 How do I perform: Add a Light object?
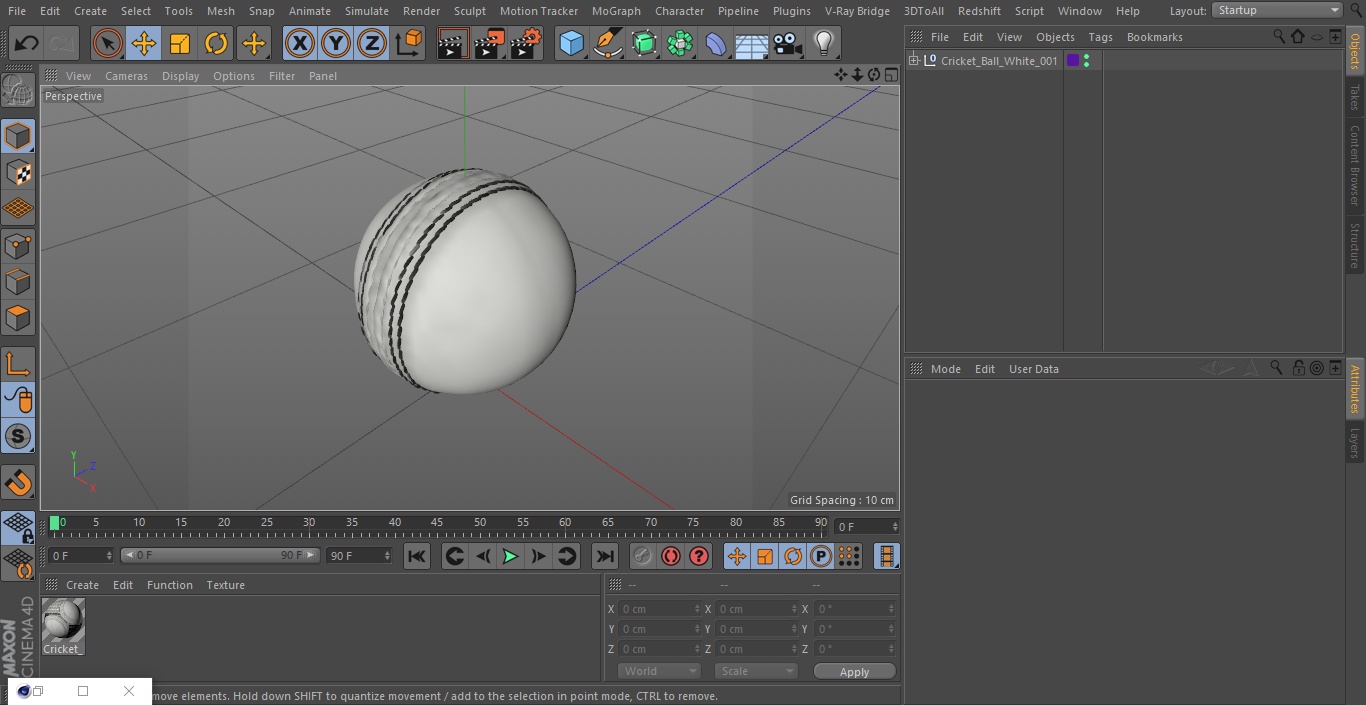(x=824, y=43)
